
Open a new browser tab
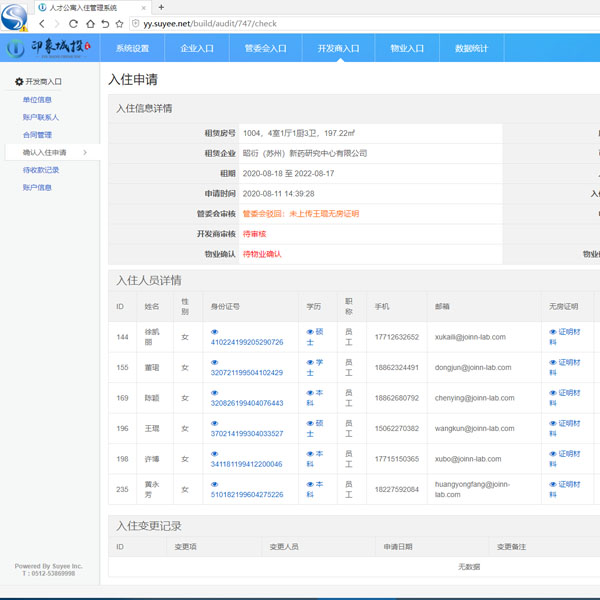(162, 7)
